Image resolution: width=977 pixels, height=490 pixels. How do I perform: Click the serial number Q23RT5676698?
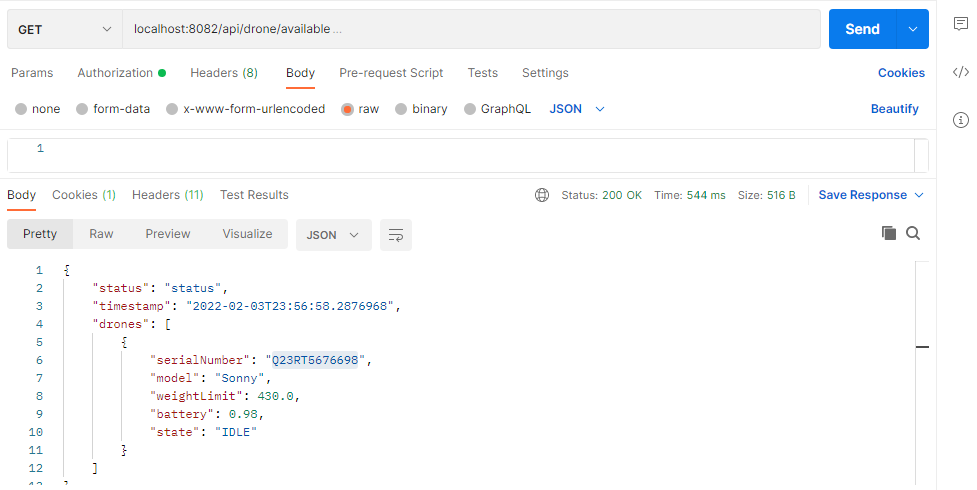(315, 360)
